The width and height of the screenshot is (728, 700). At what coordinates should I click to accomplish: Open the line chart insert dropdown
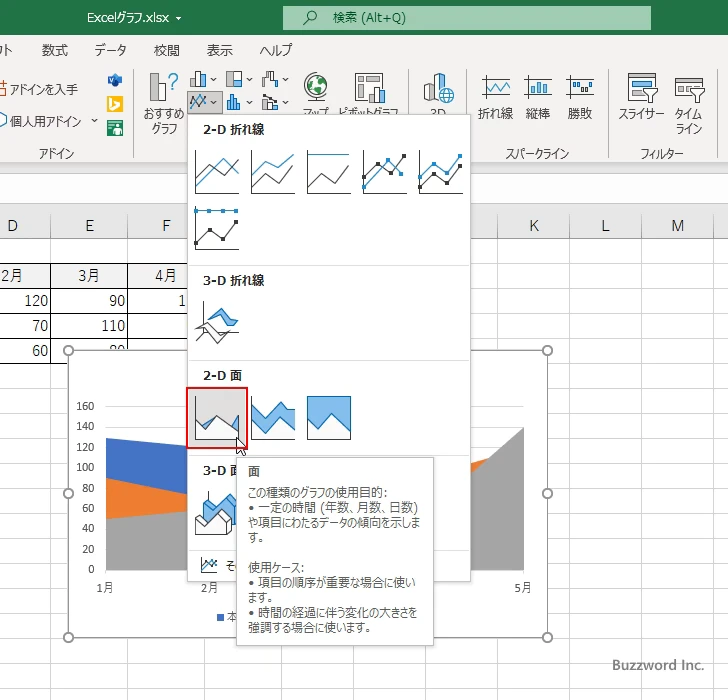click(205, 102)
